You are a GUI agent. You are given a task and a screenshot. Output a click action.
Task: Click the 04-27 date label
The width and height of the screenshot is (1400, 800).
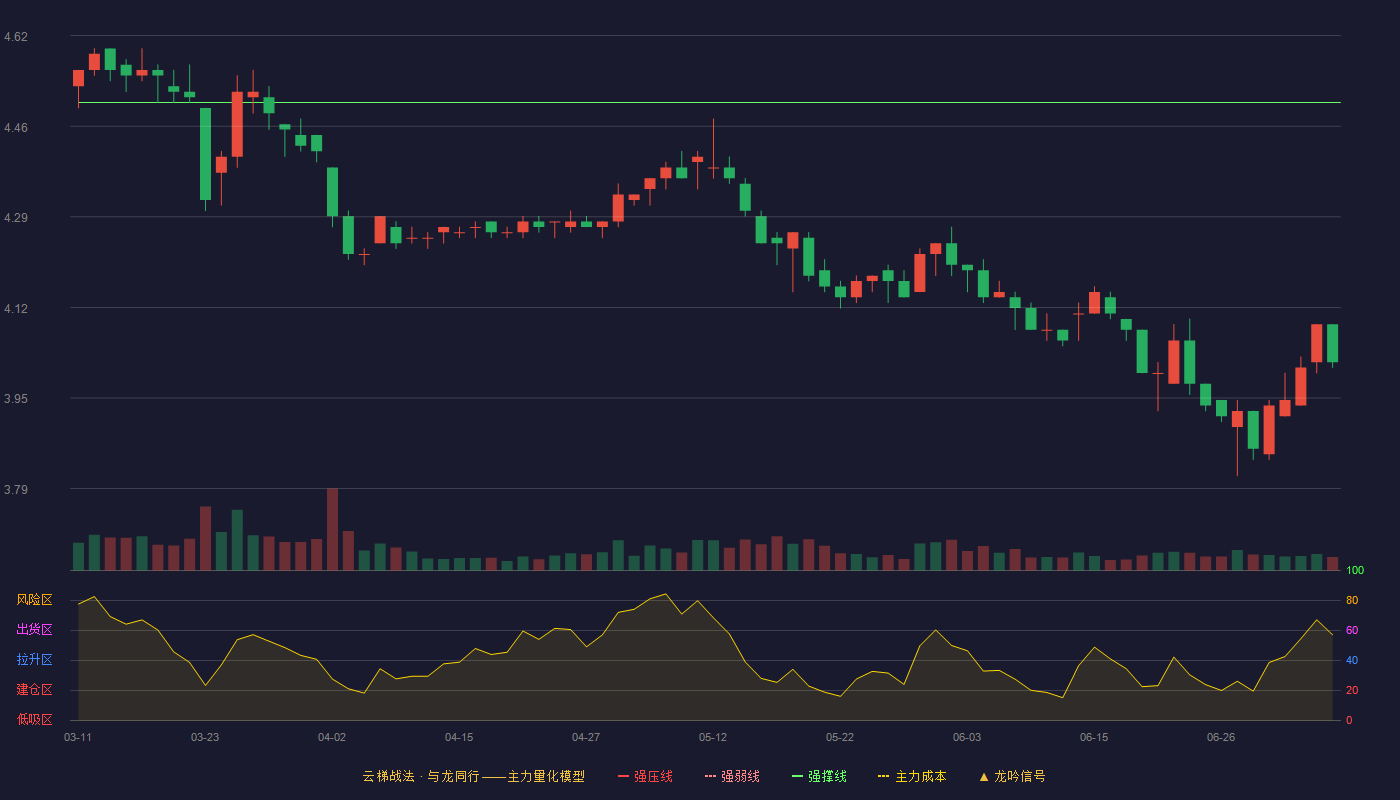click(586, 737)
